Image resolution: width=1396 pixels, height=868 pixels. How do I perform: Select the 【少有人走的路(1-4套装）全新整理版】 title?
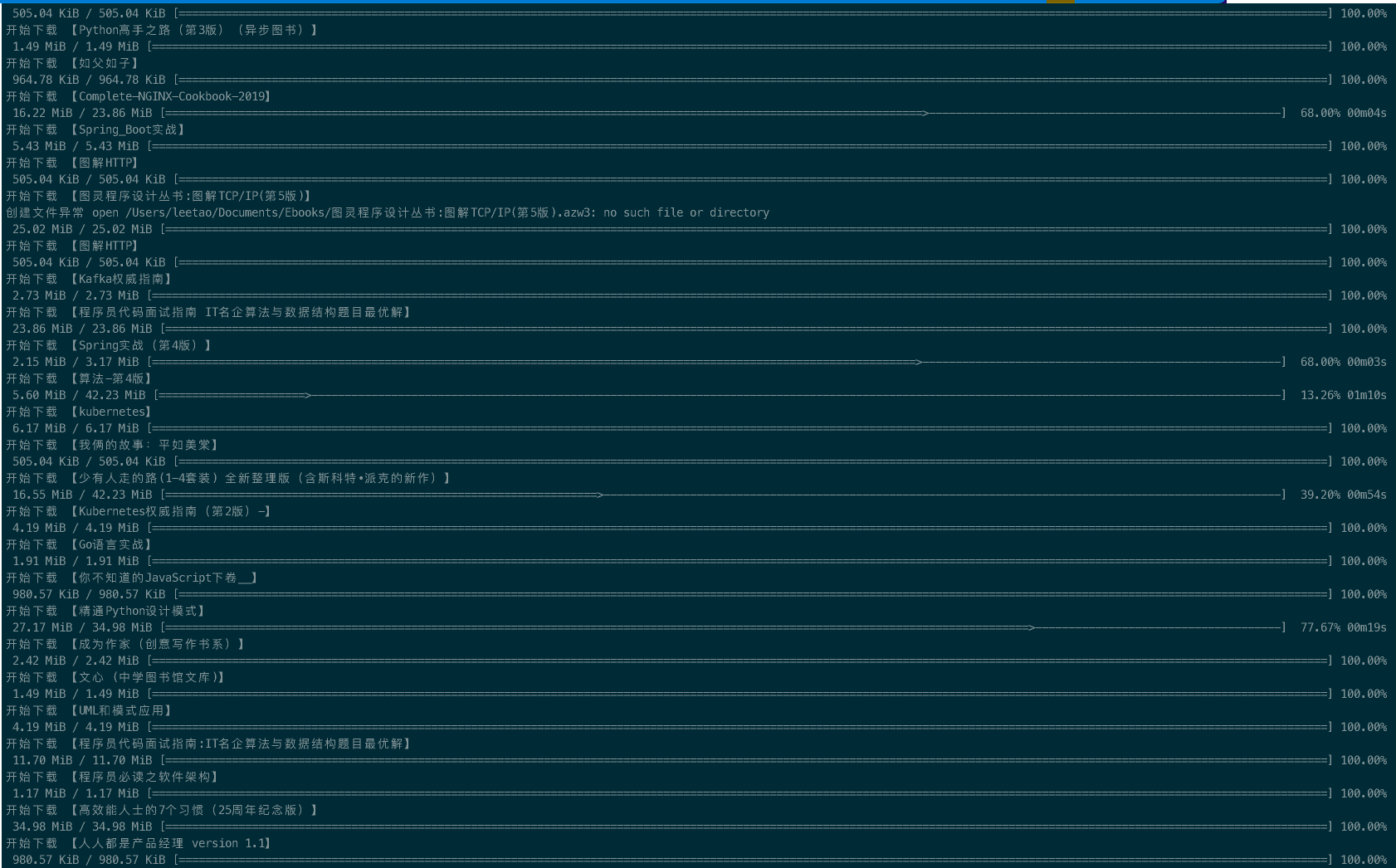(260, 478)
